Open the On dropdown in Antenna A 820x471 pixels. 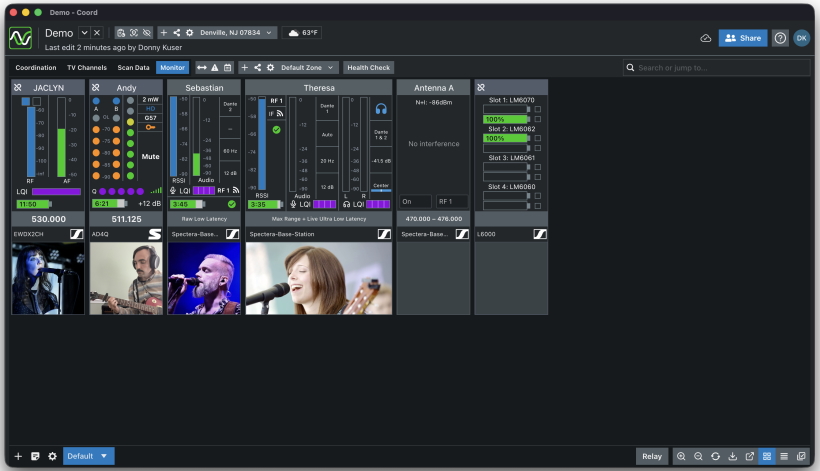(x=416, y=201)
